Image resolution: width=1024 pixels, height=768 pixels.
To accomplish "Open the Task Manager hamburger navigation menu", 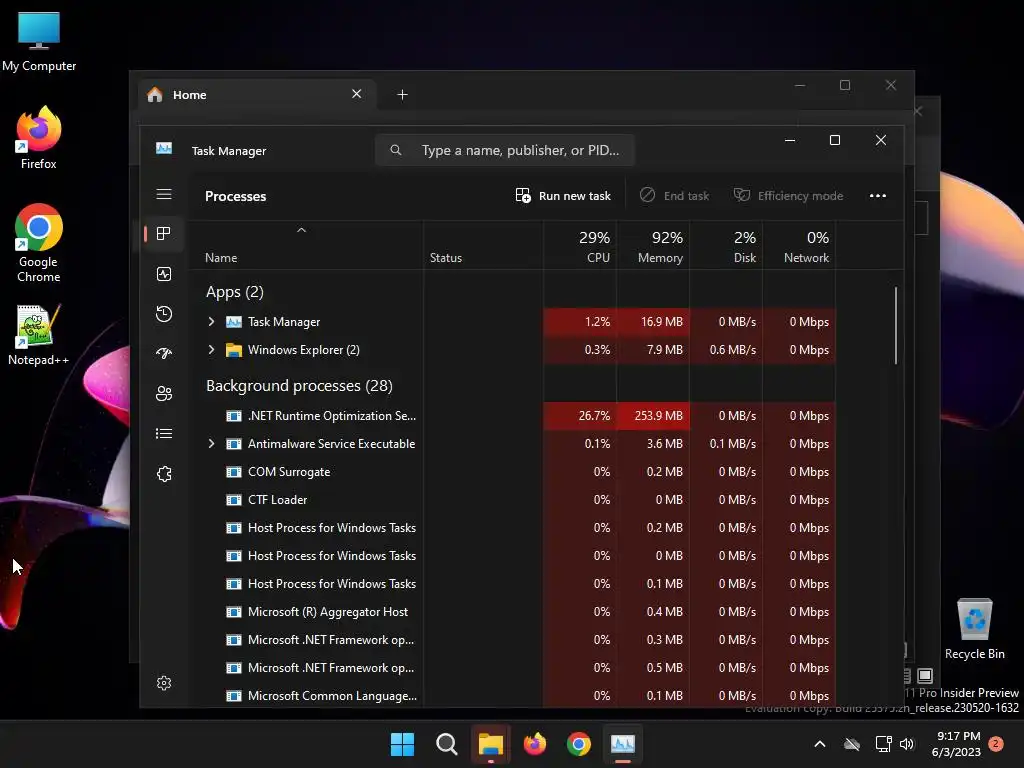I will click(x=164, y=195).
